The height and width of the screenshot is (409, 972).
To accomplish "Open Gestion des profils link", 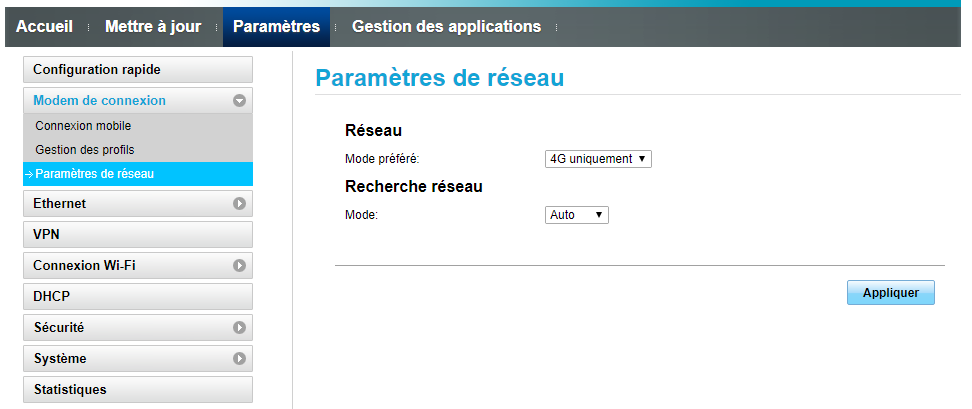I will click(84, 150).
